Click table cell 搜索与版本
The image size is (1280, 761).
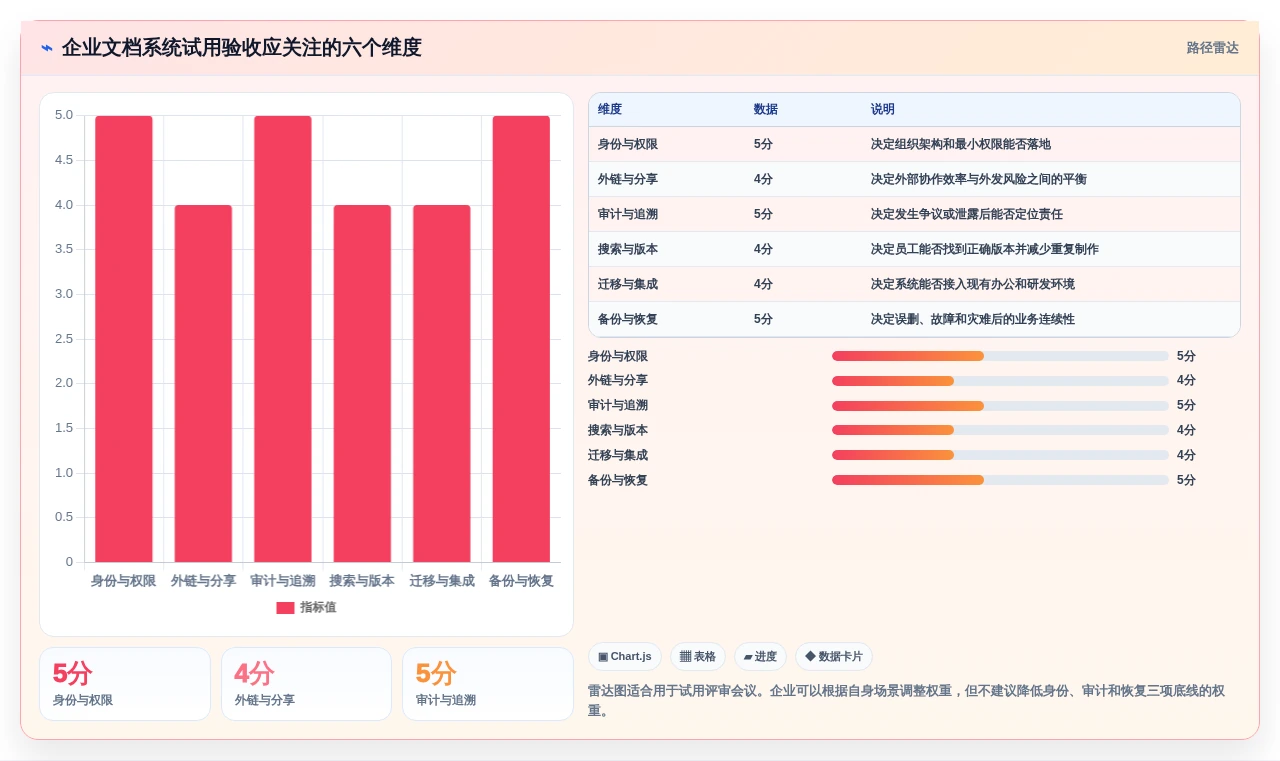point(628,249)
